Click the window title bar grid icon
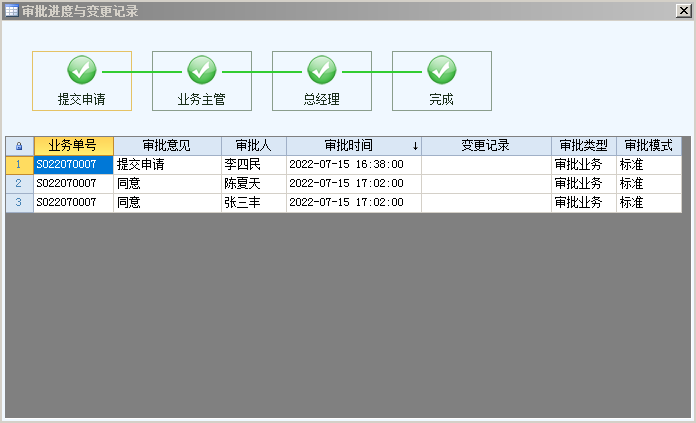The image size is (696, 423). [x=11, y=11]
